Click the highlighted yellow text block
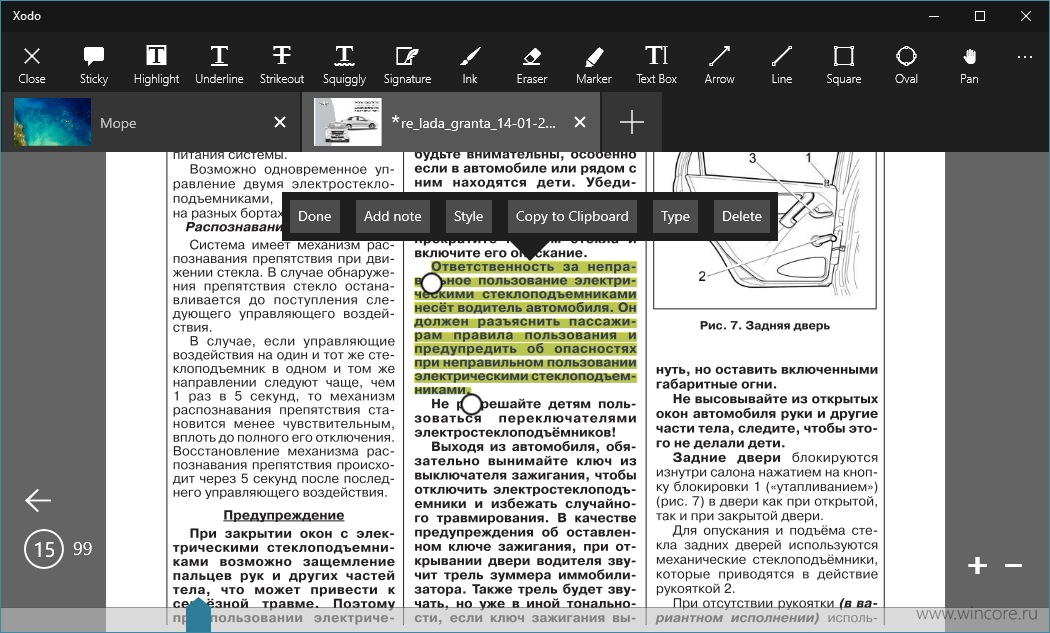Image resolution: width=1050 pixels, height=633 pixels. (x=525, y=328)
